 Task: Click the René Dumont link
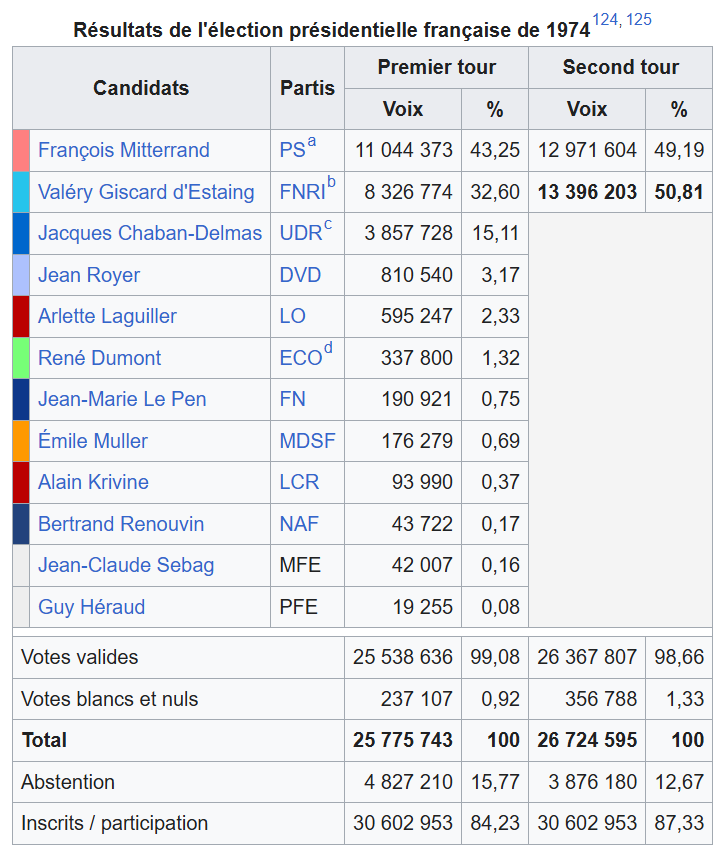(99, 358)
